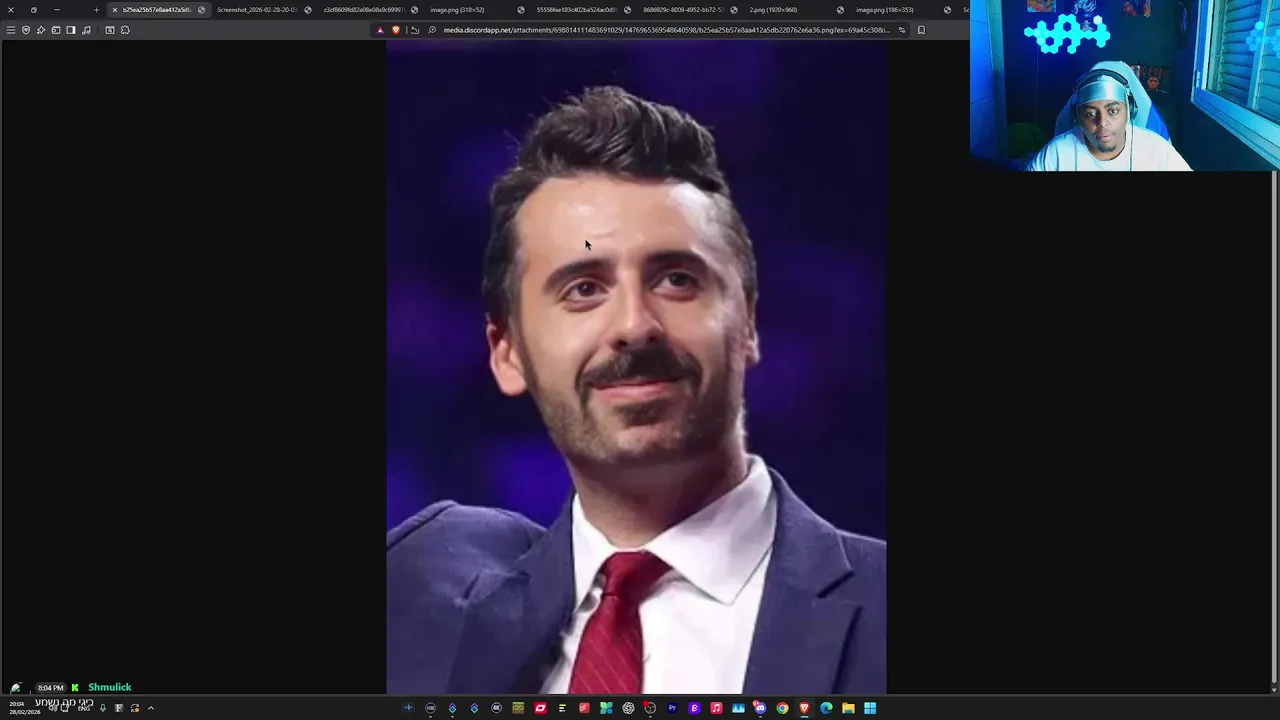Expand hidden system tray icons chevron
Image resolution: width=1280 pixels, height=720 pixels.
coord(151,708)
